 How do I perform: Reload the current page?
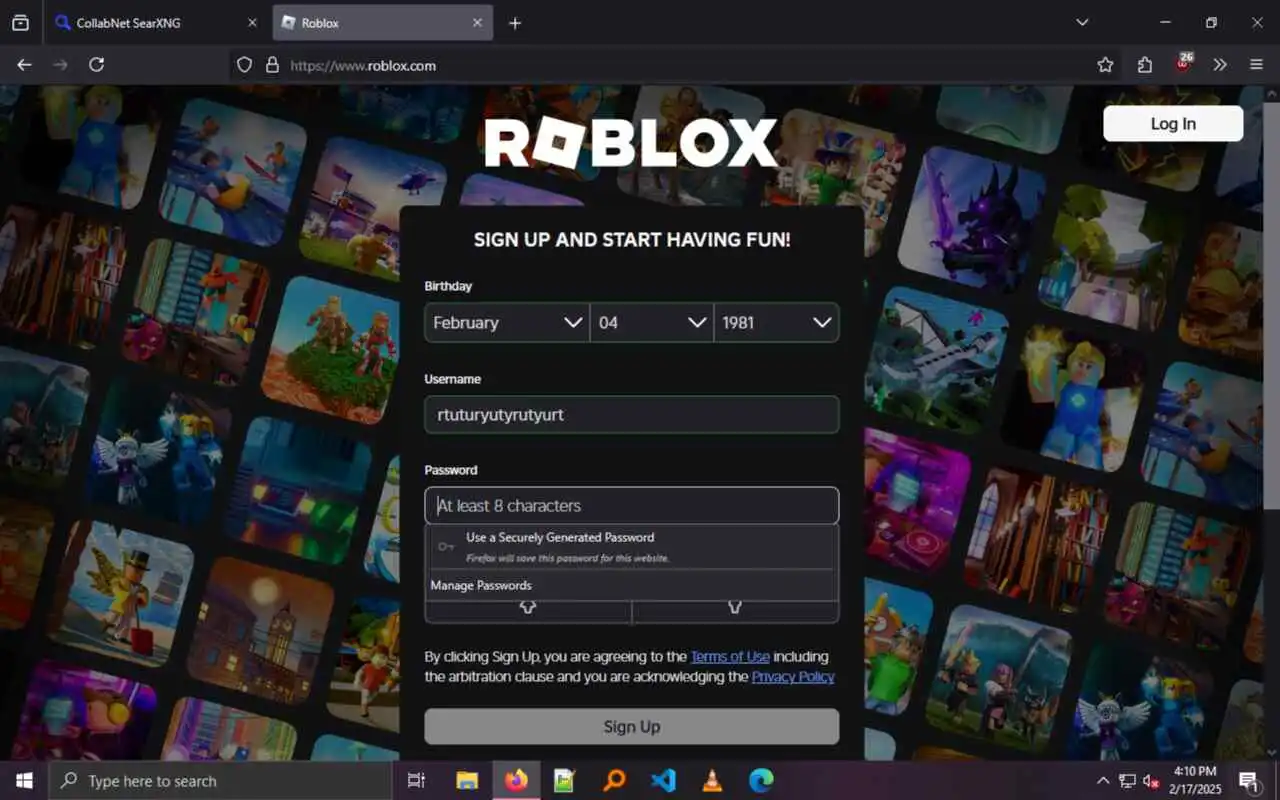(96, 65)
